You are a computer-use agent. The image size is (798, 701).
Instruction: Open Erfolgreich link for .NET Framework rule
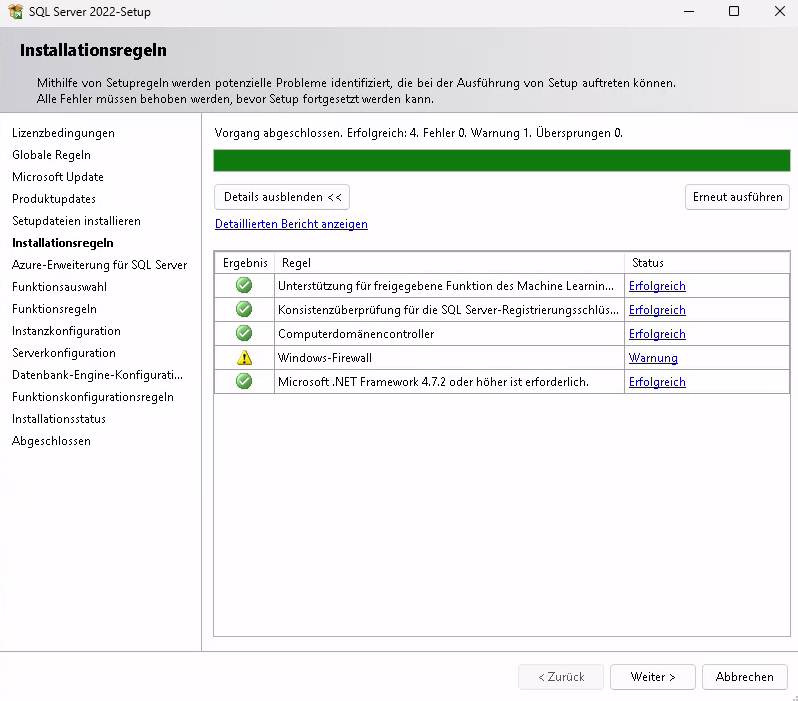coord(657,382)
